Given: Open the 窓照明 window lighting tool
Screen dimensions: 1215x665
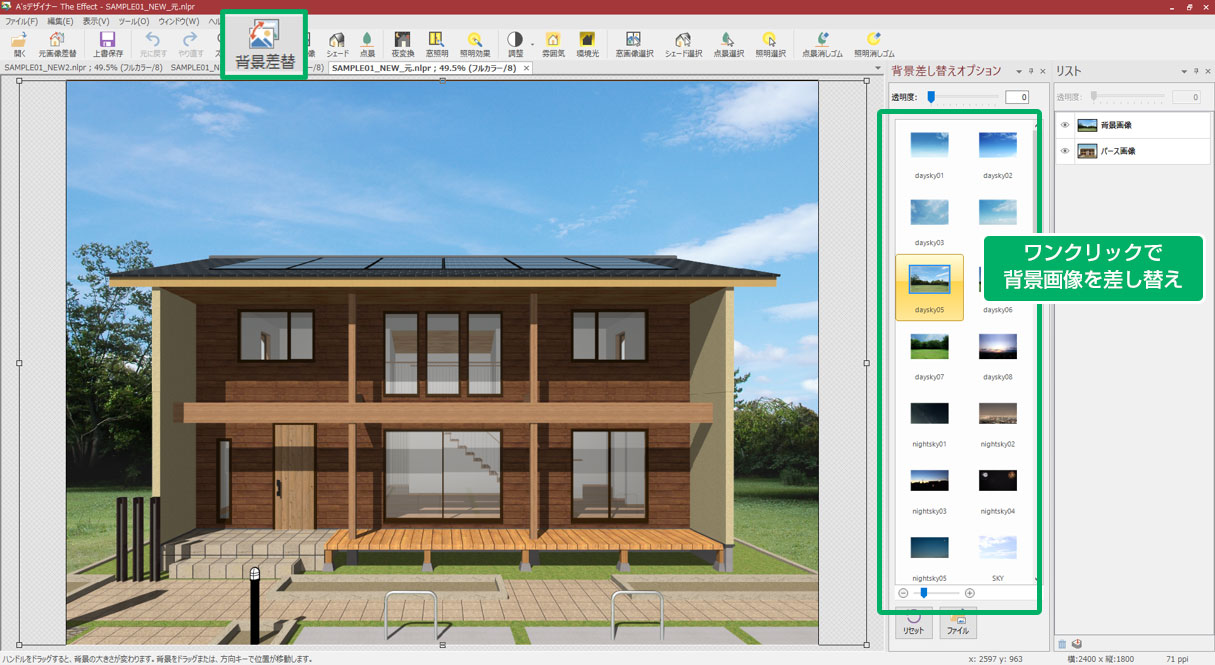Looking at the screenshot, I should 436,44.
